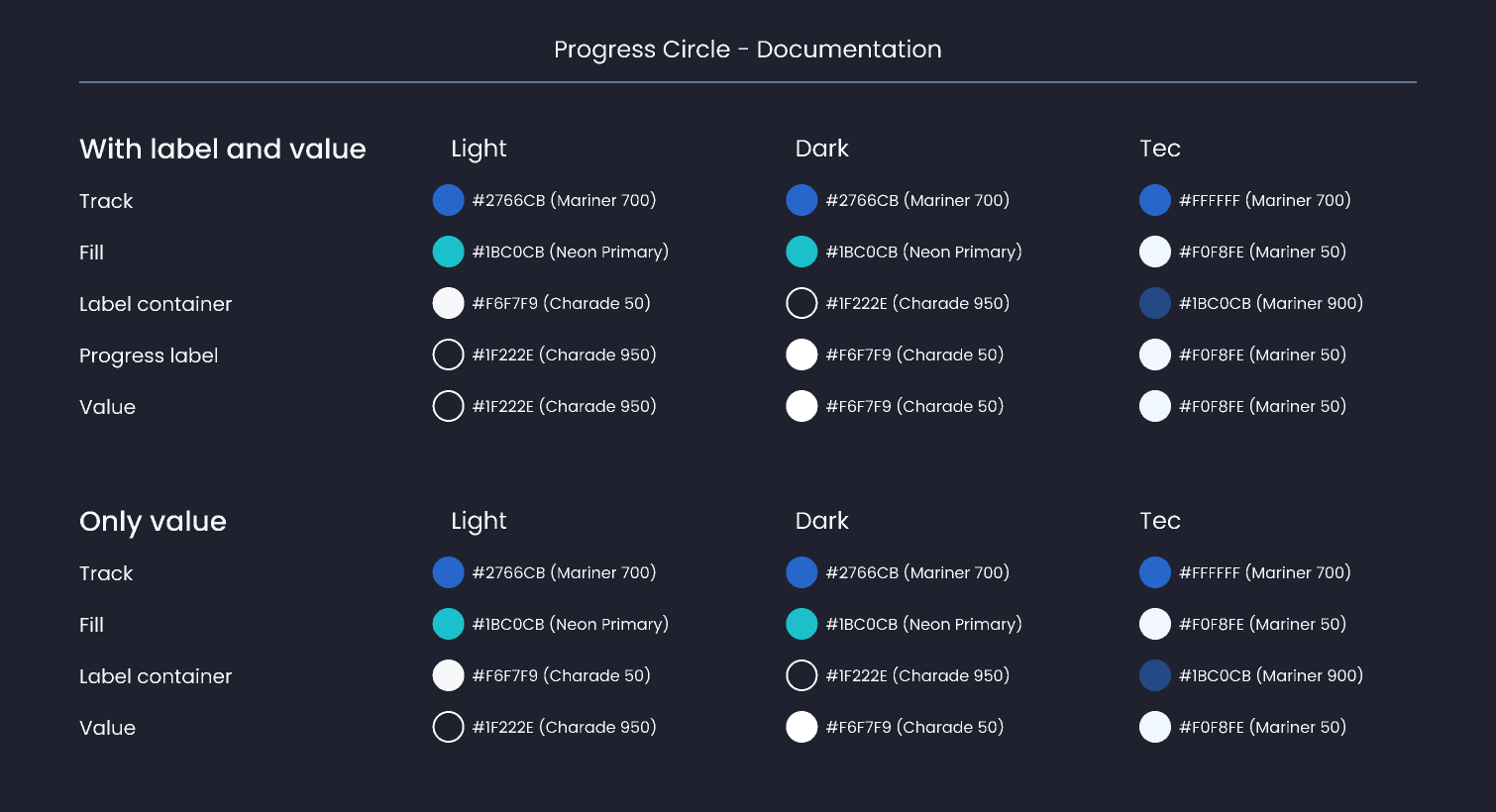Select the Only value section heading
Screen dimensions: 1496x812
(153, 521)
